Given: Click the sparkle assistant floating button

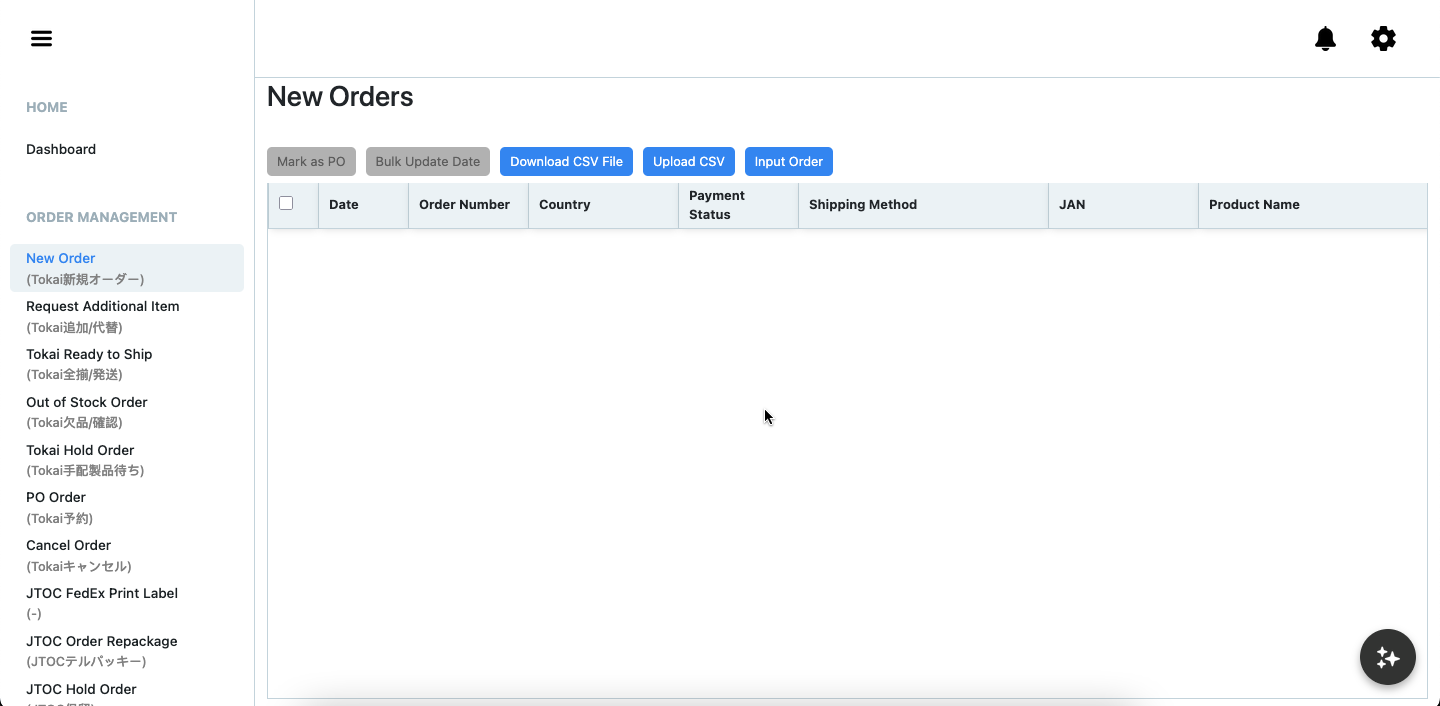Looking at the screenshot, I should 1387,657.
